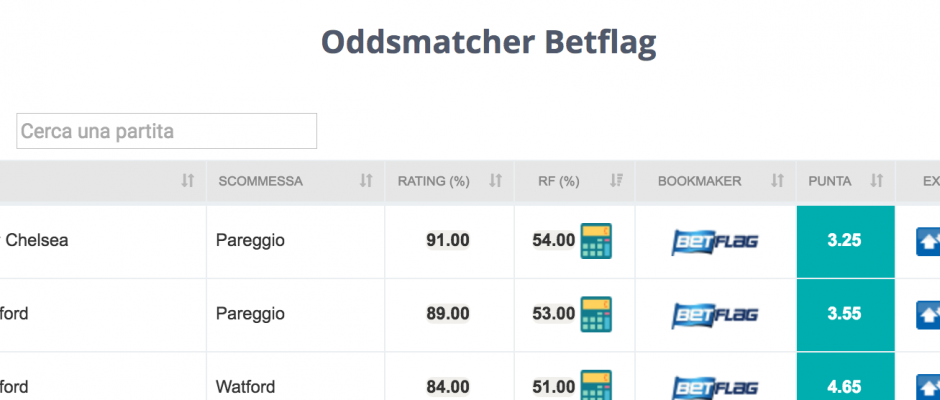Screen dimensions: 940x400
Task: Click the blue exchange arrow in the Chelsea row
Action: click(928, 242)
